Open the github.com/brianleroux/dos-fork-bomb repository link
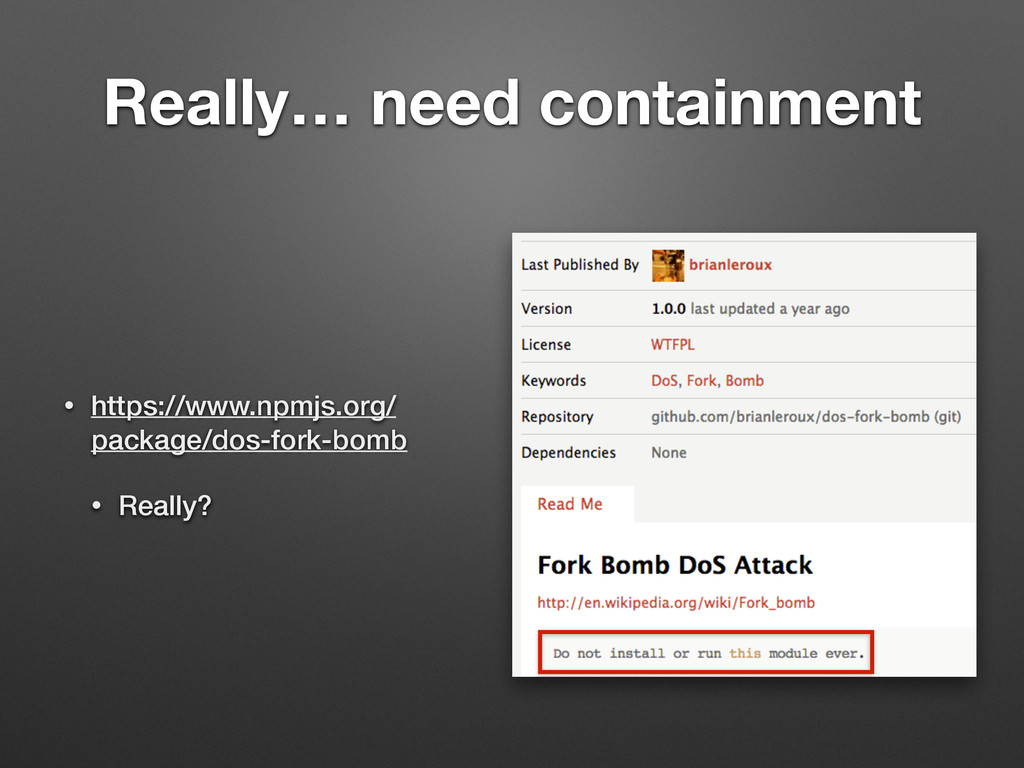This screenshot has height=768, width=1024. [806, 417]
